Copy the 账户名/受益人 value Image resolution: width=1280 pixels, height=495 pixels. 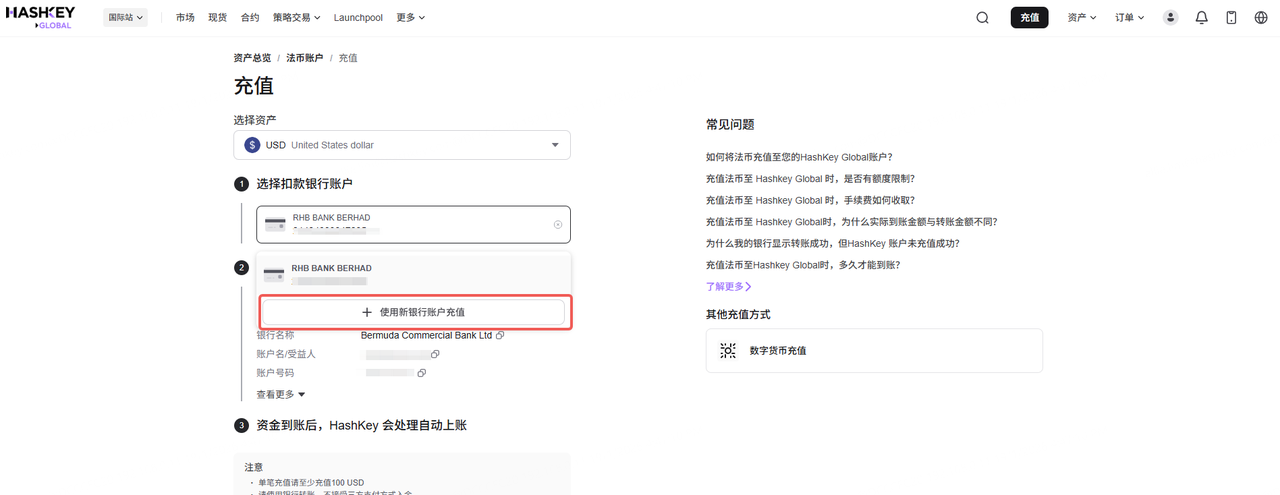435,354
